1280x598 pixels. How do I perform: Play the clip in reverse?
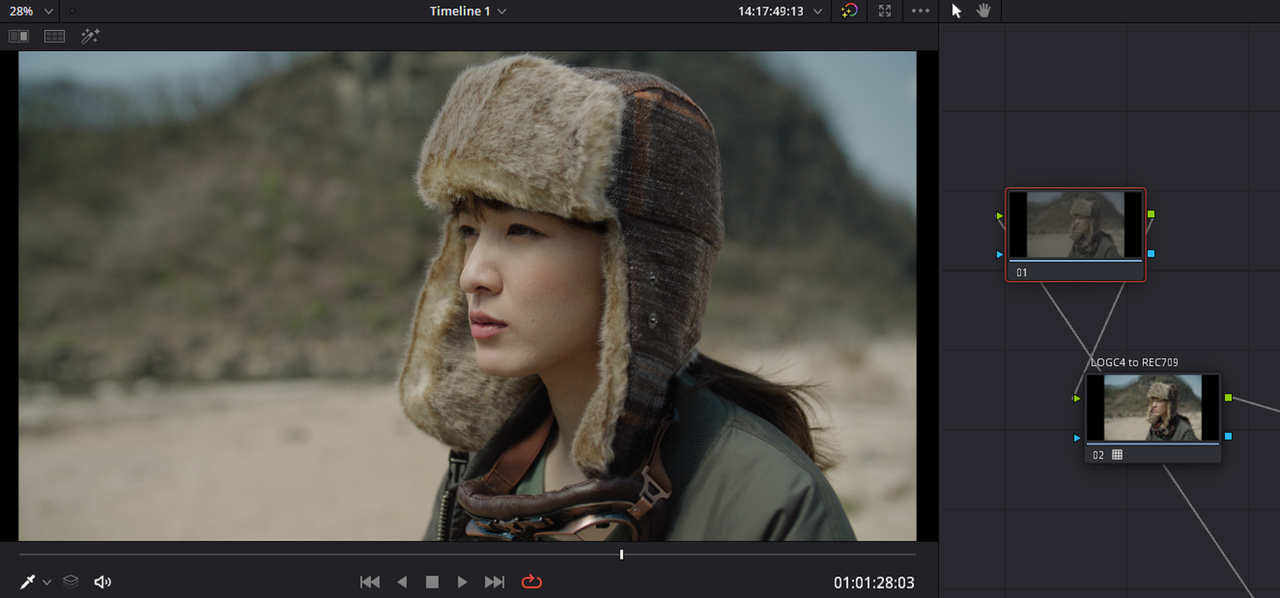click(402, 581)
